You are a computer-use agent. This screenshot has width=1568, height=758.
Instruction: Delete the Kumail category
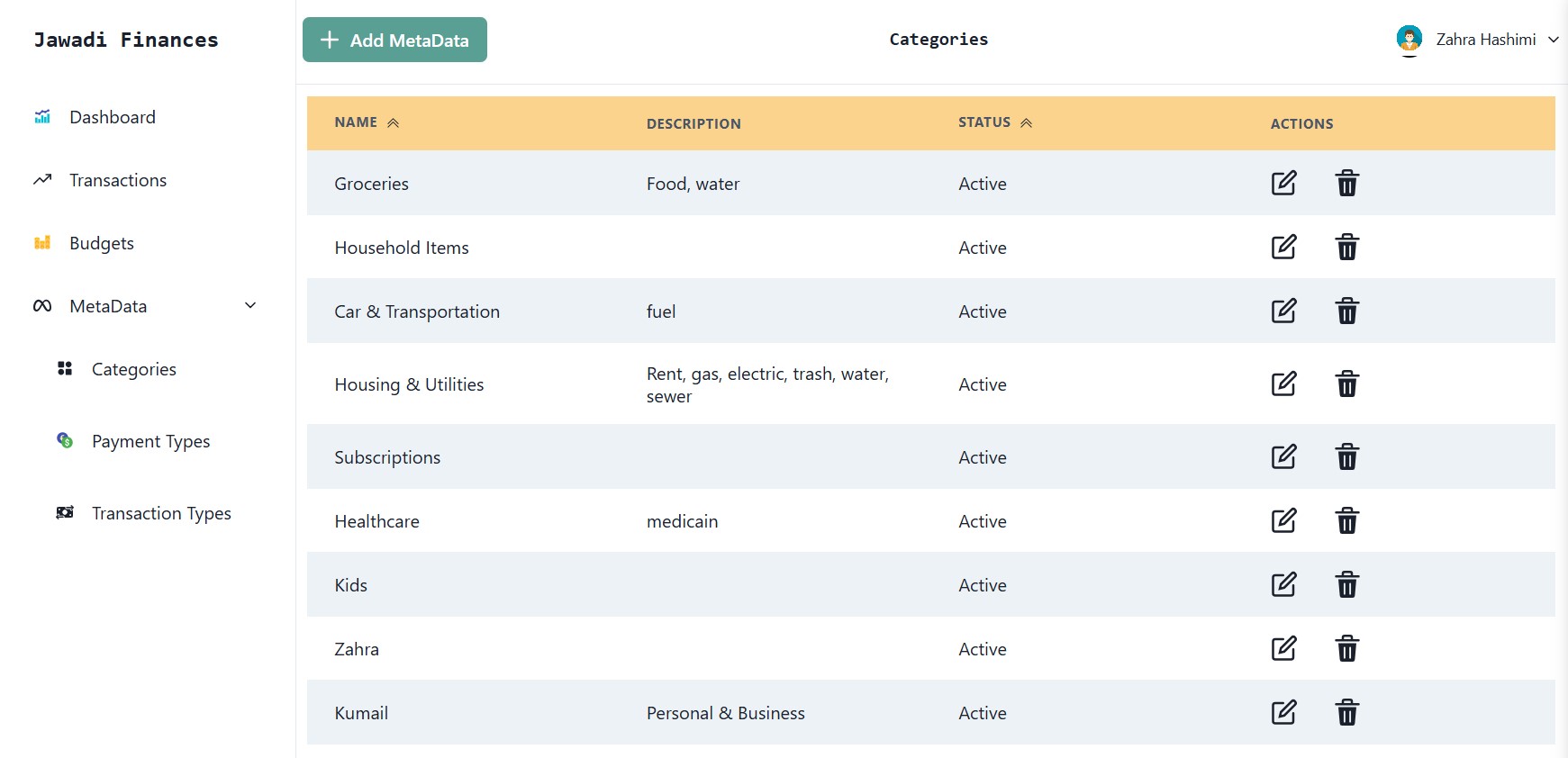(1346, 712)
